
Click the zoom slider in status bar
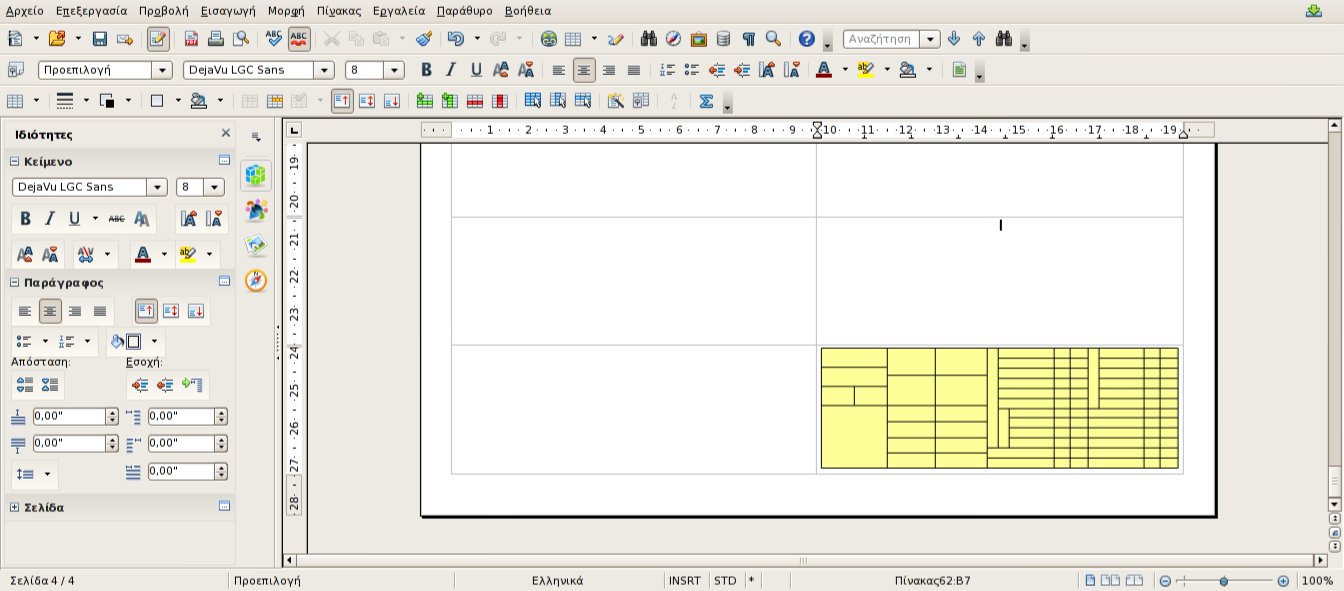(x=1223, y=581)
